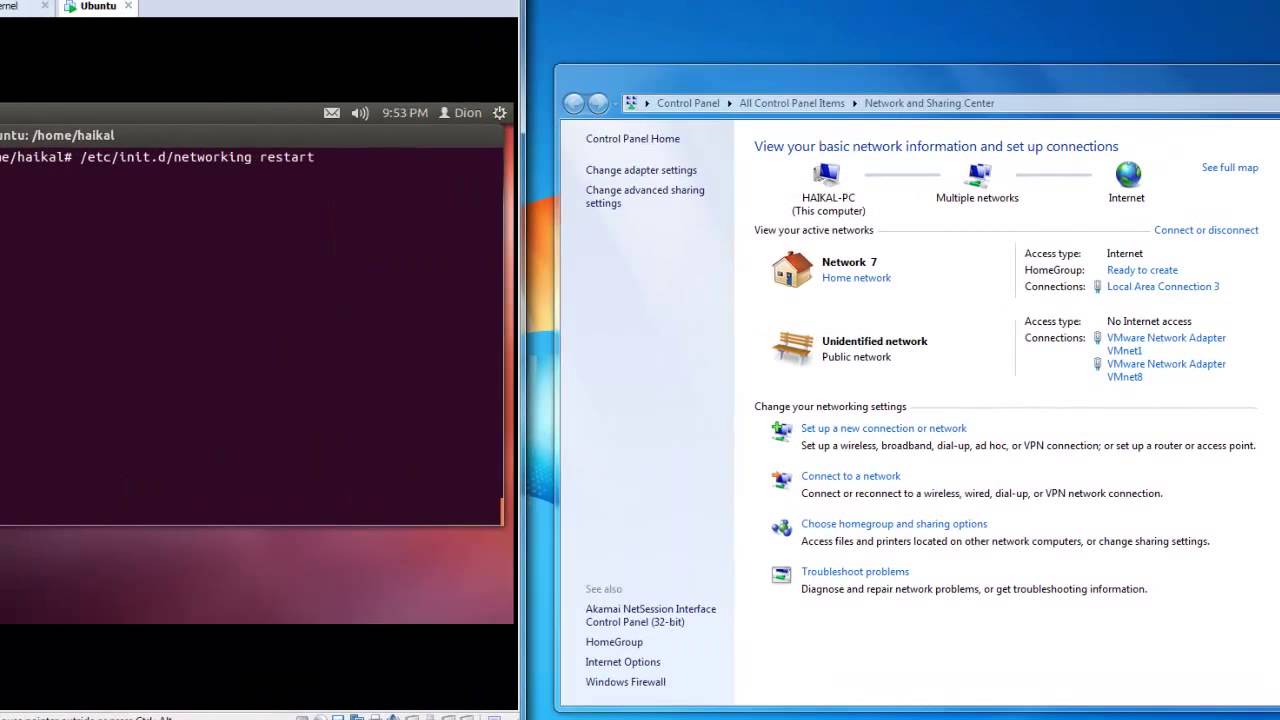
Task: Expand the arrow before Control Panel breadcrumb
Action: tap(648, 103)
